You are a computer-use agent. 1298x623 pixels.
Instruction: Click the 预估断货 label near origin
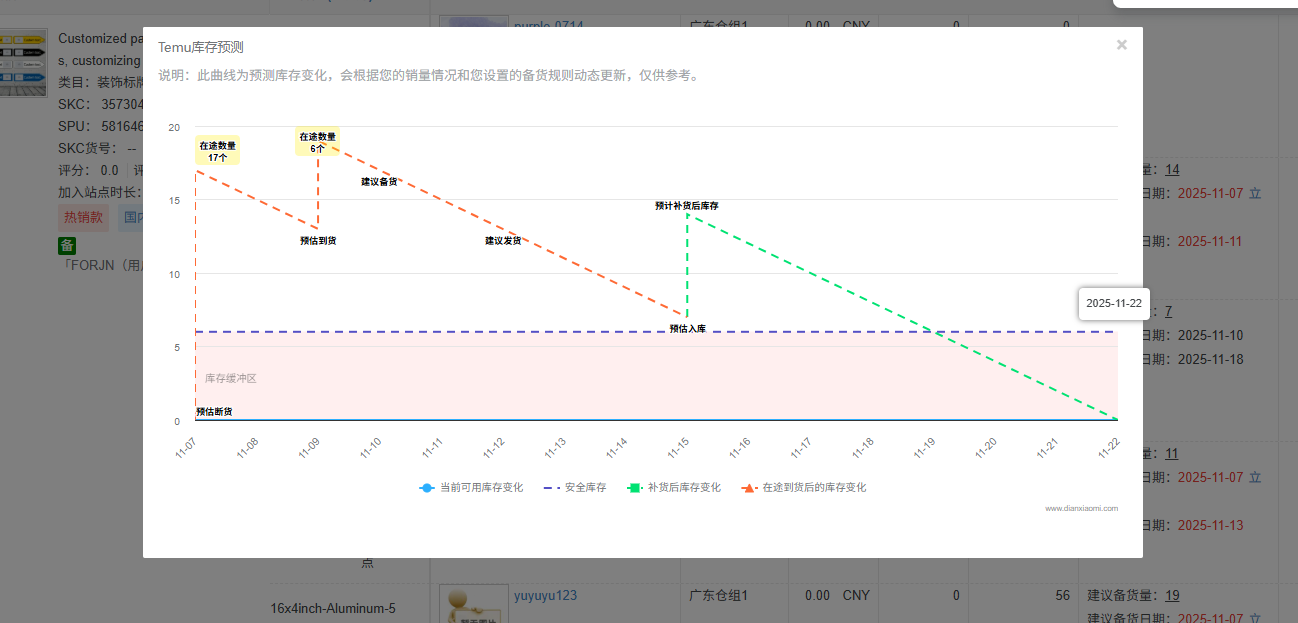pos(214,411)
